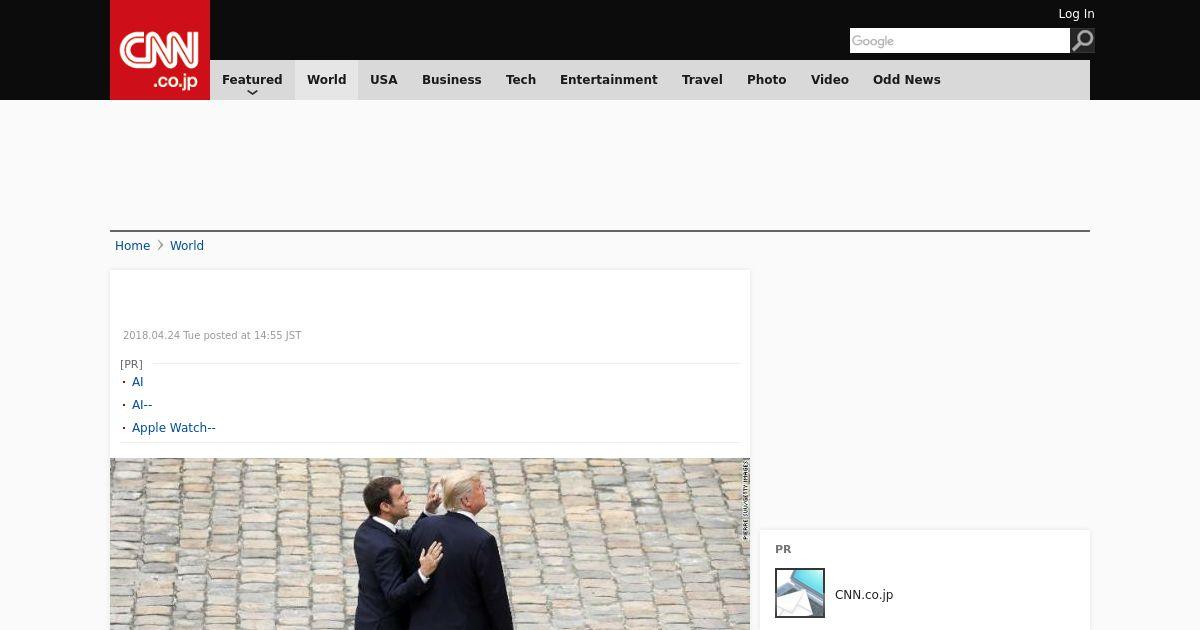
Task: Click the CNN.co.jp logo
Action: coord(160,50)
